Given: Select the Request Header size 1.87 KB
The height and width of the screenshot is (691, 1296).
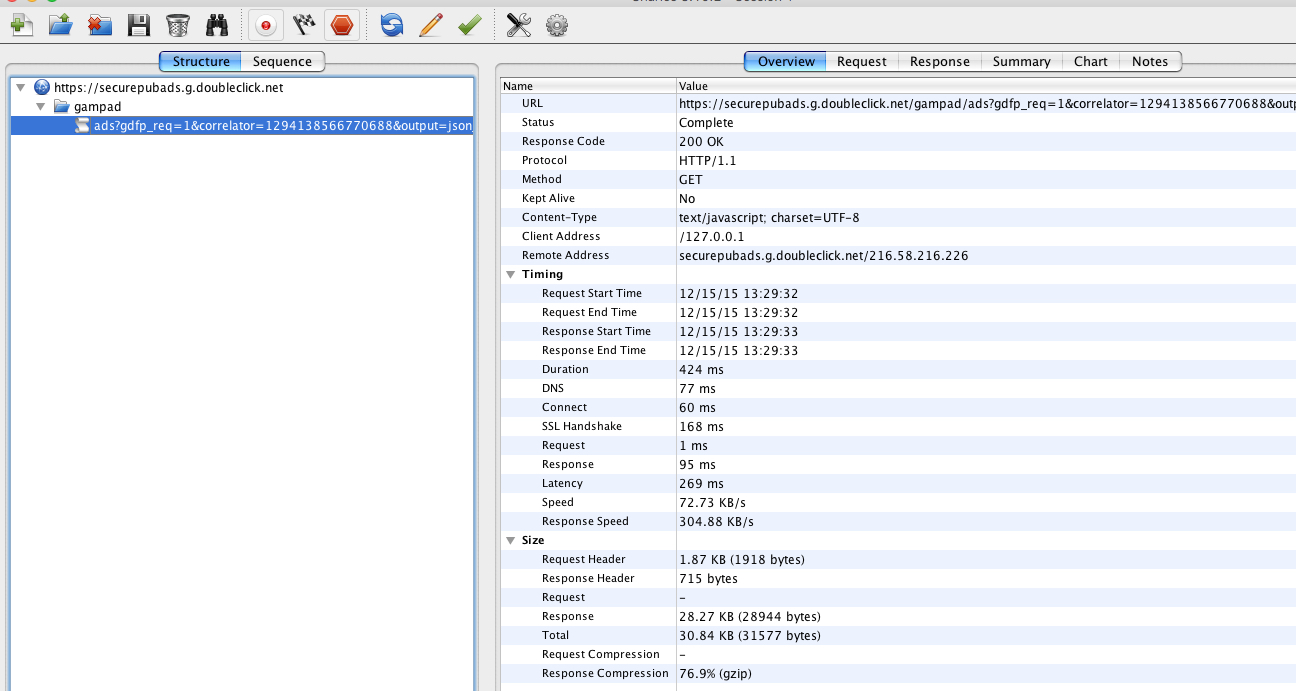Looking at the screenshot, I should click(x=741, y=559).
